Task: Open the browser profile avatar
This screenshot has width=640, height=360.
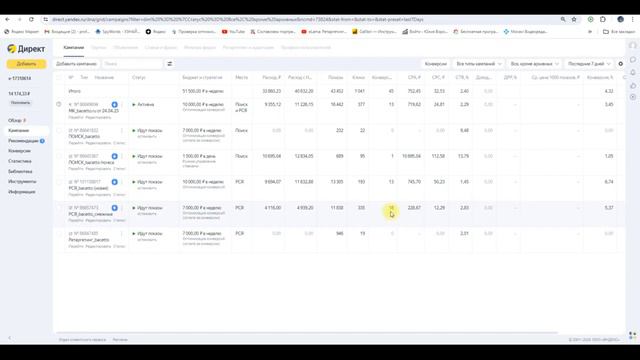Action: pos(620,19)
